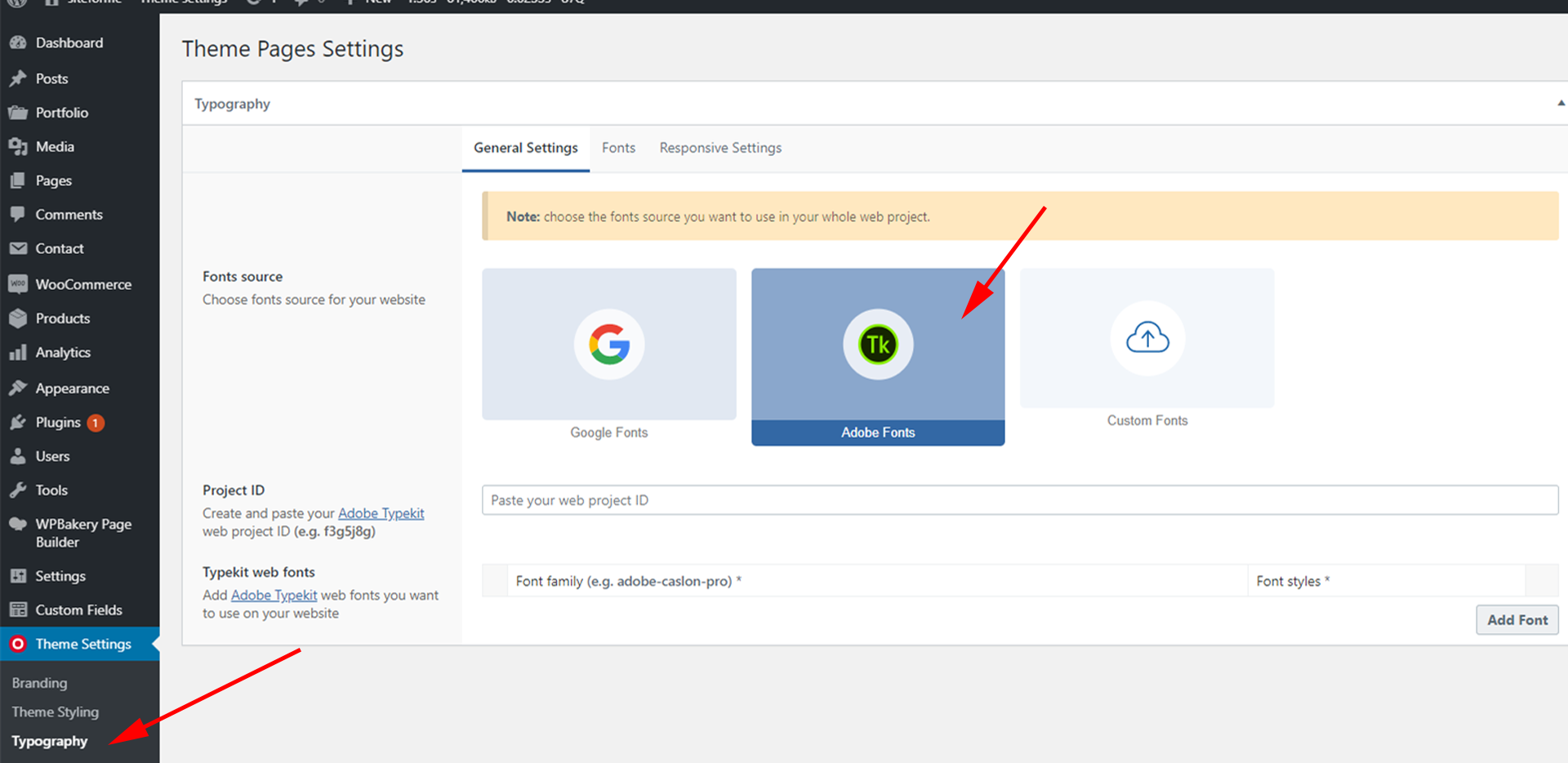Click the red Theme Settings icon

(18, 644)
